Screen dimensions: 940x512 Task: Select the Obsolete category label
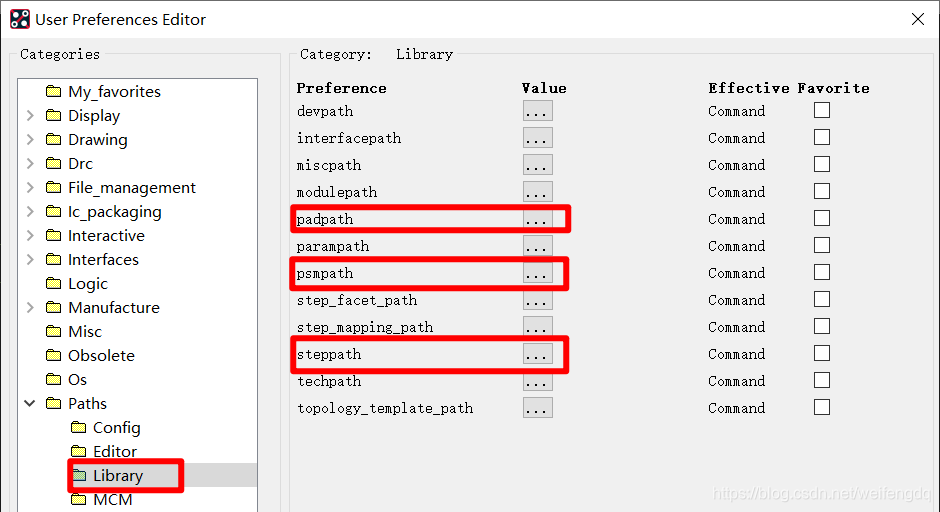coord(101,356)
